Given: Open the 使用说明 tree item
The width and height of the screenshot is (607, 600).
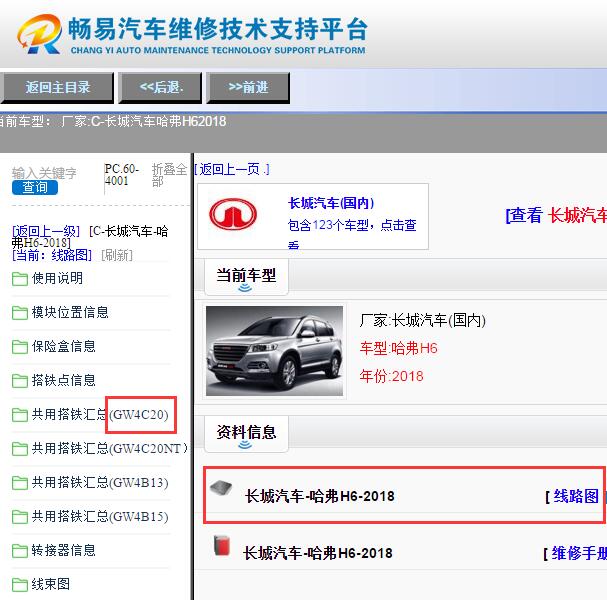Looking at the screenshot, I should coord(57,278).
